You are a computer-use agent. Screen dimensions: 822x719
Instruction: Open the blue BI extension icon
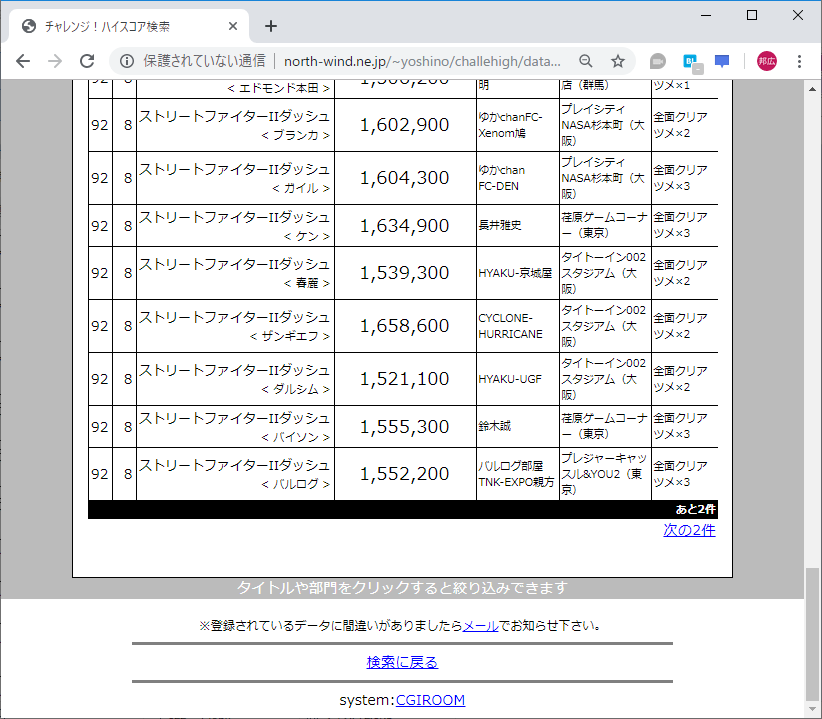691,62
